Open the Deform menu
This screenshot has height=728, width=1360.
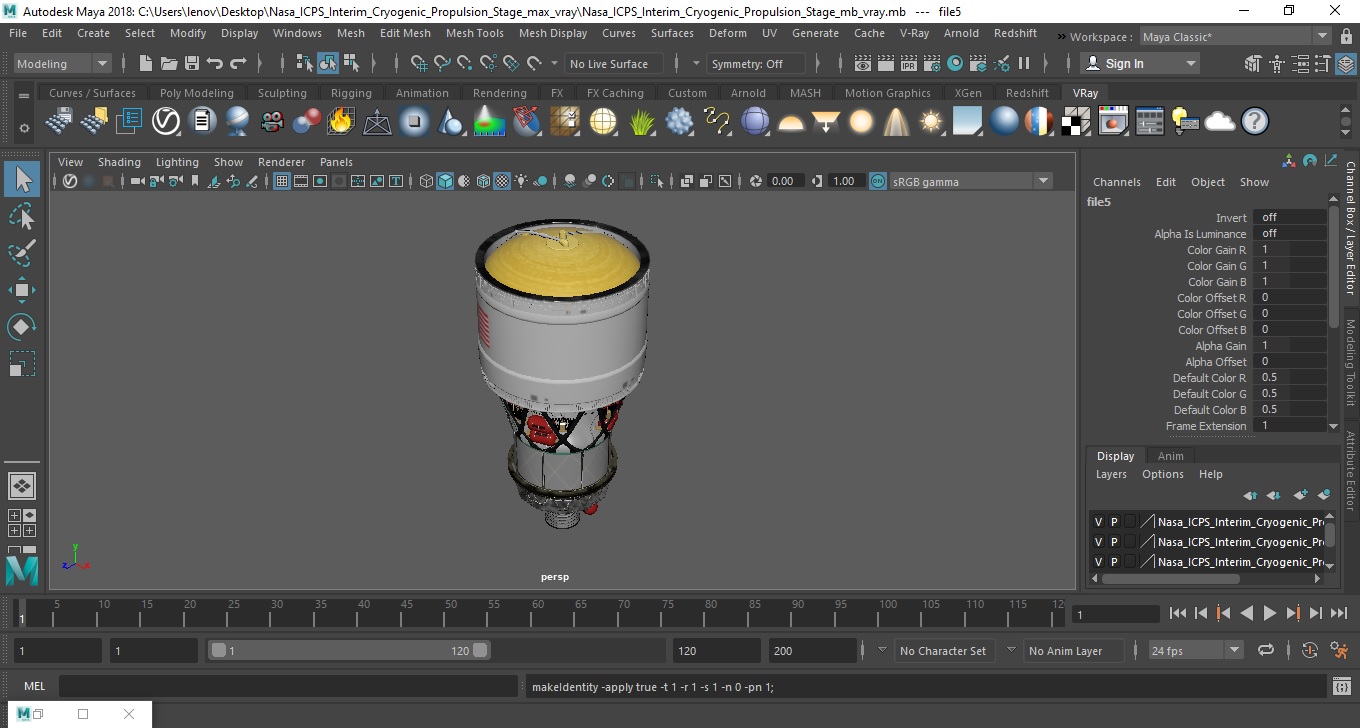coord(727,33)
